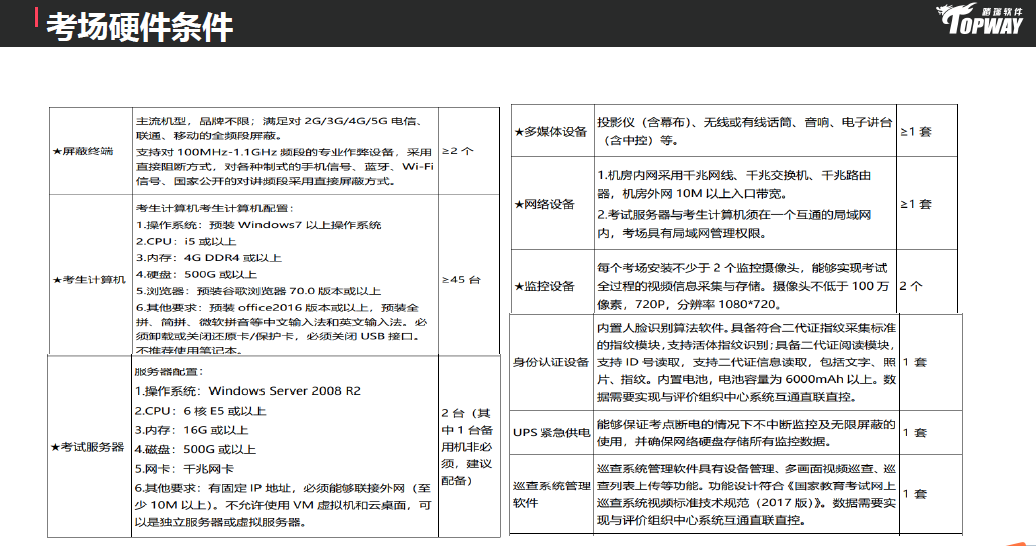Click the 2 个 quantity for 监控设备
This screenshot has width=1036, height=546.
click(911, 286)
